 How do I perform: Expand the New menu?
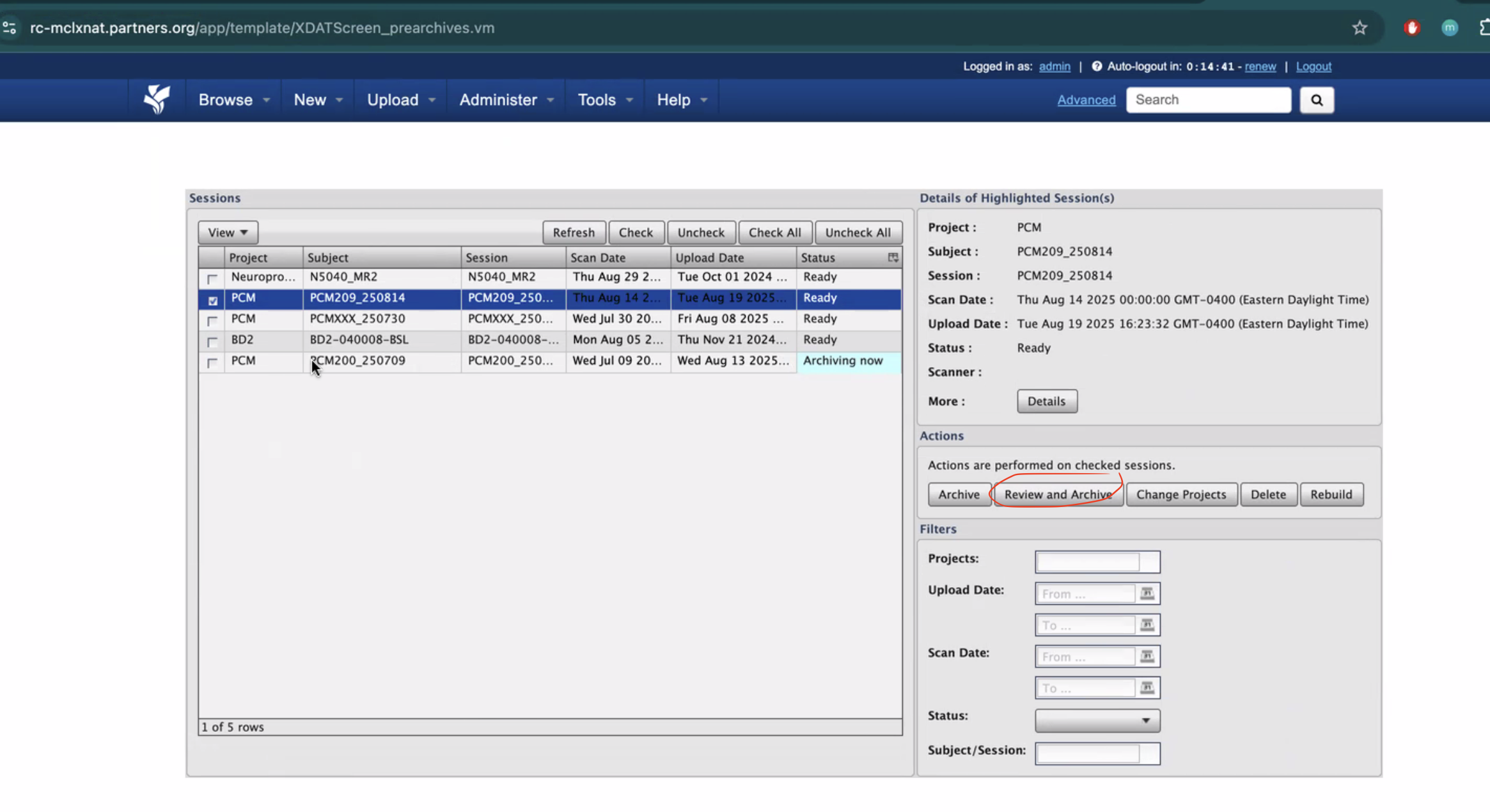(318, 100)
